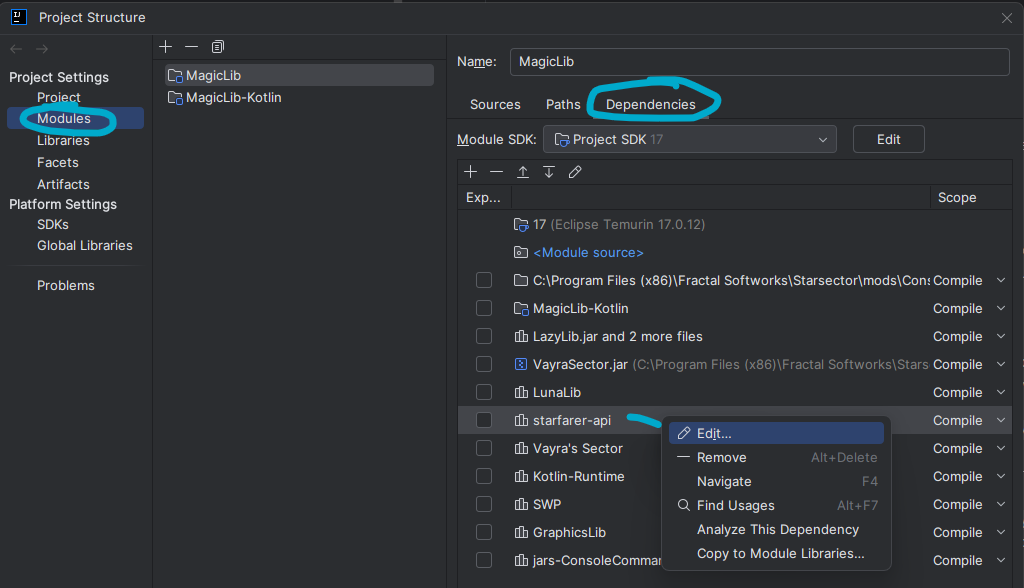
Task: Choose Edit... in the context menu
Action: coord(776,433)
